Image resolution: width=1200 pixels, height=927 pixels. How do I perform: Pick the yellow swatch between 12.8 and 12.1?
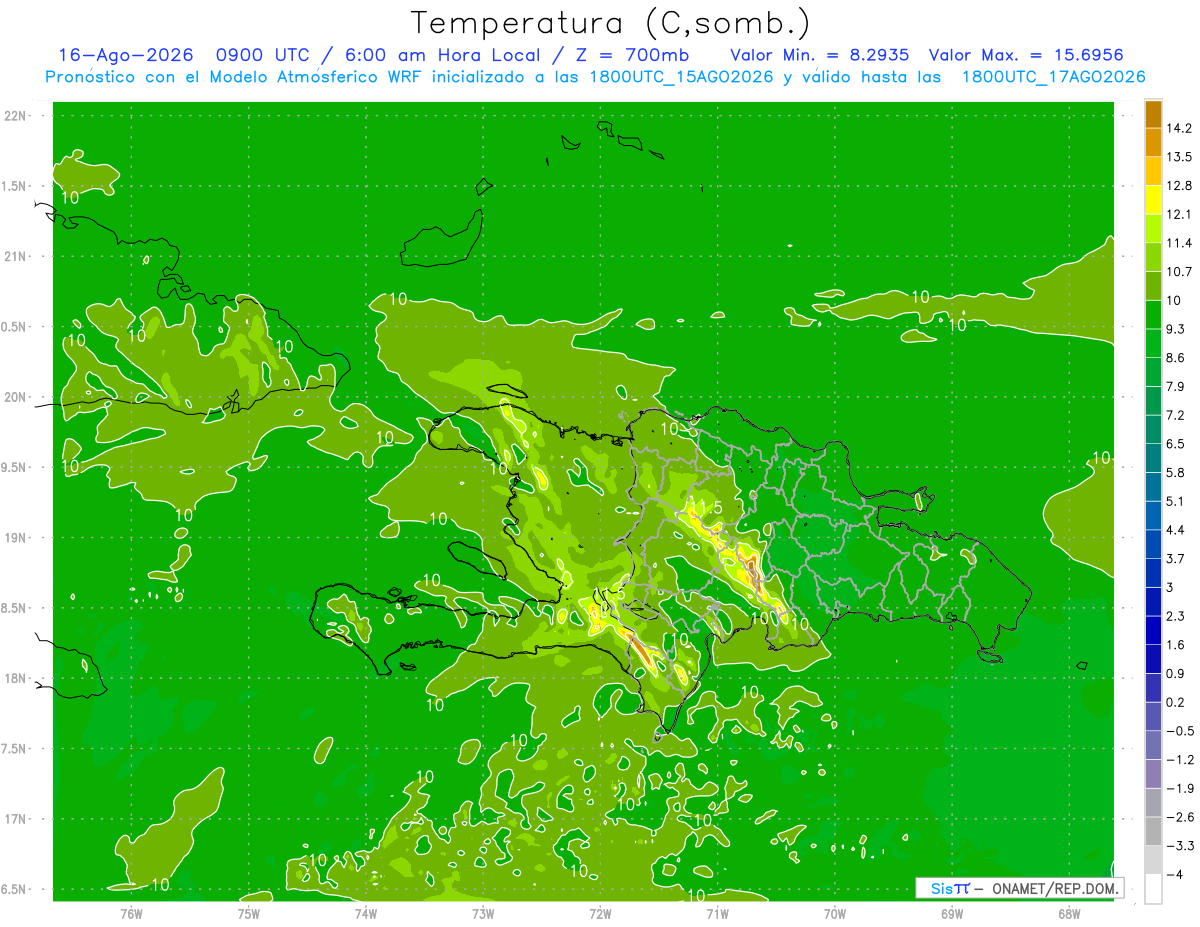(x=1153, y=199)
